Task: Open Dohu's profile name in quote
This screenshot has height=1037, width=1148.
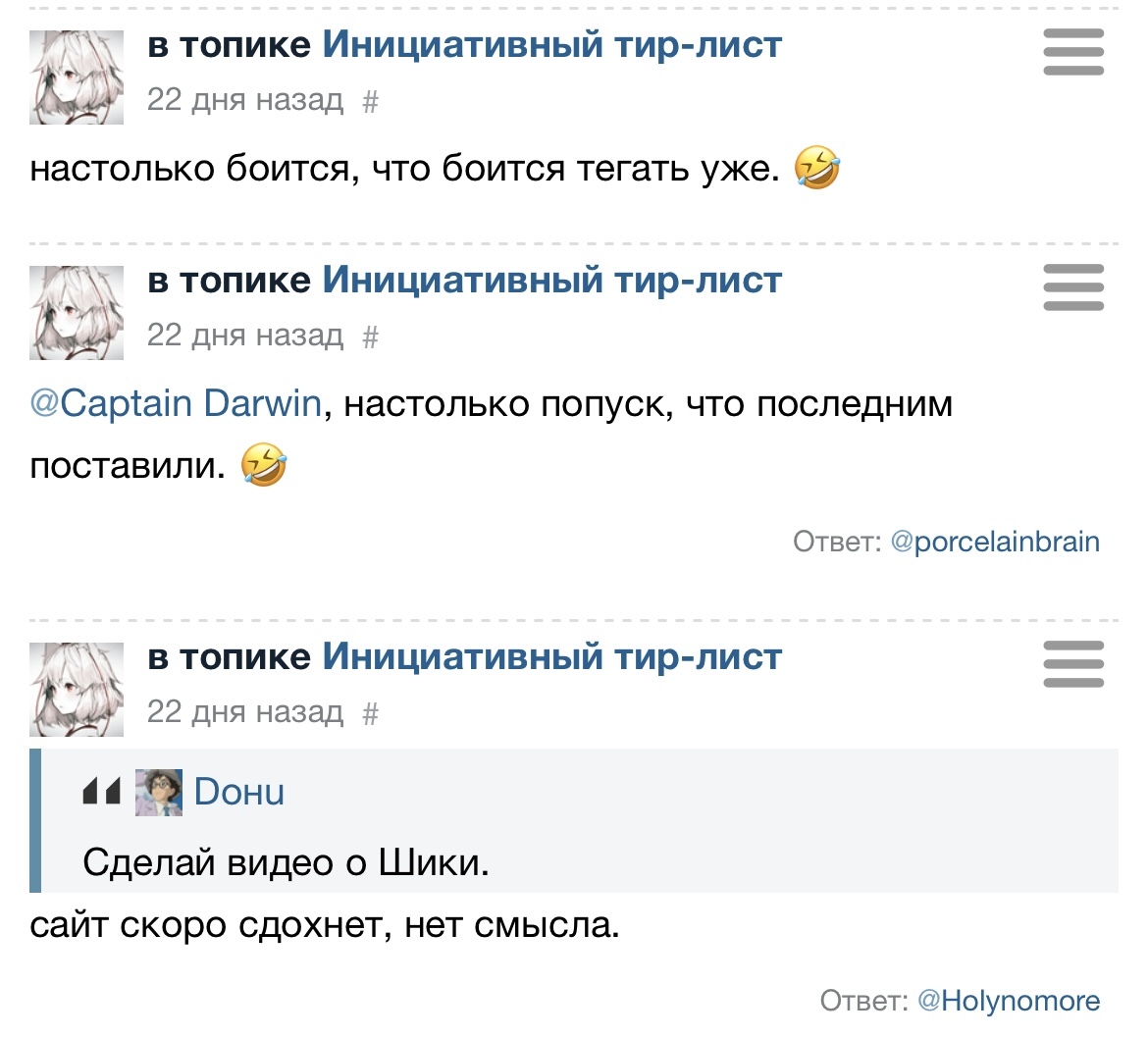Action: (239, 792)
